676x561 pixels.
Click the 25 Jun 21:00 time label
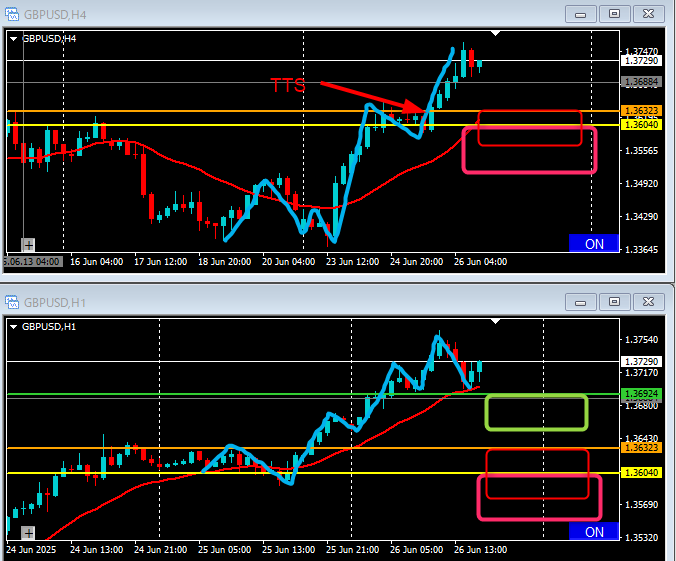[x=353, y=550]
